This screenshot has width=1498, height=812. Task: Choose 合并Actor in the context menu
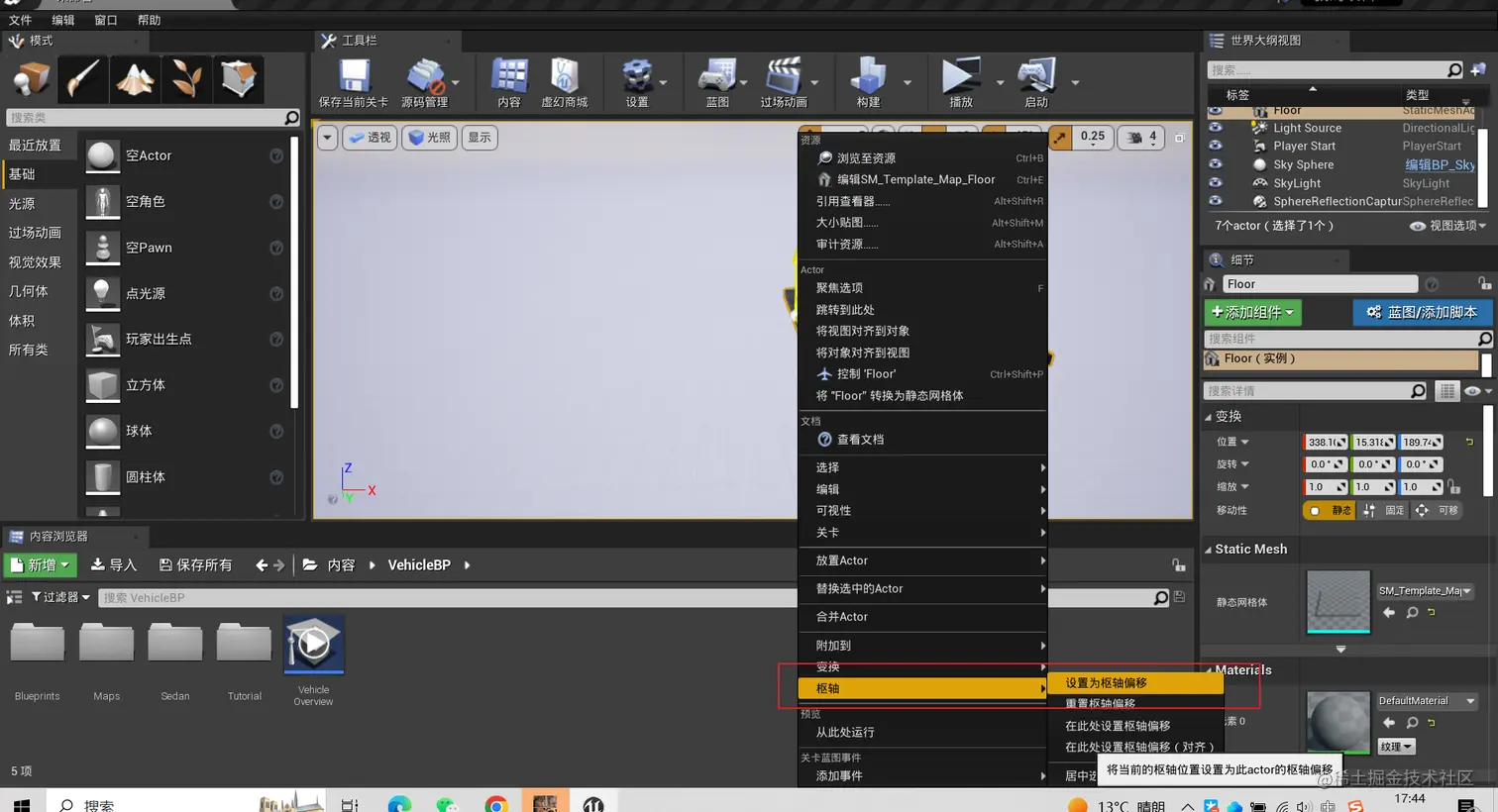pos(921,617)
